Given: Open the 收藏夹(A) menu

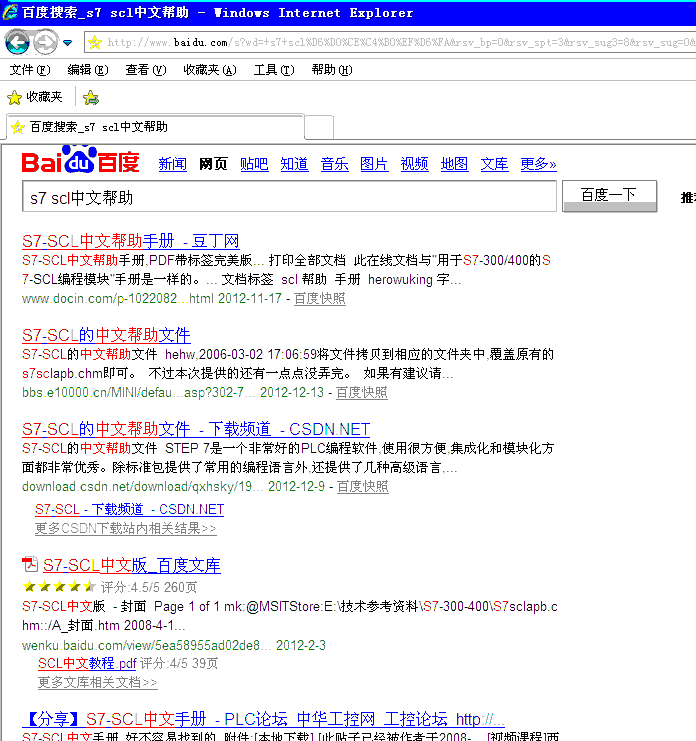Looking at the screenshot, I should click(210, 70).
